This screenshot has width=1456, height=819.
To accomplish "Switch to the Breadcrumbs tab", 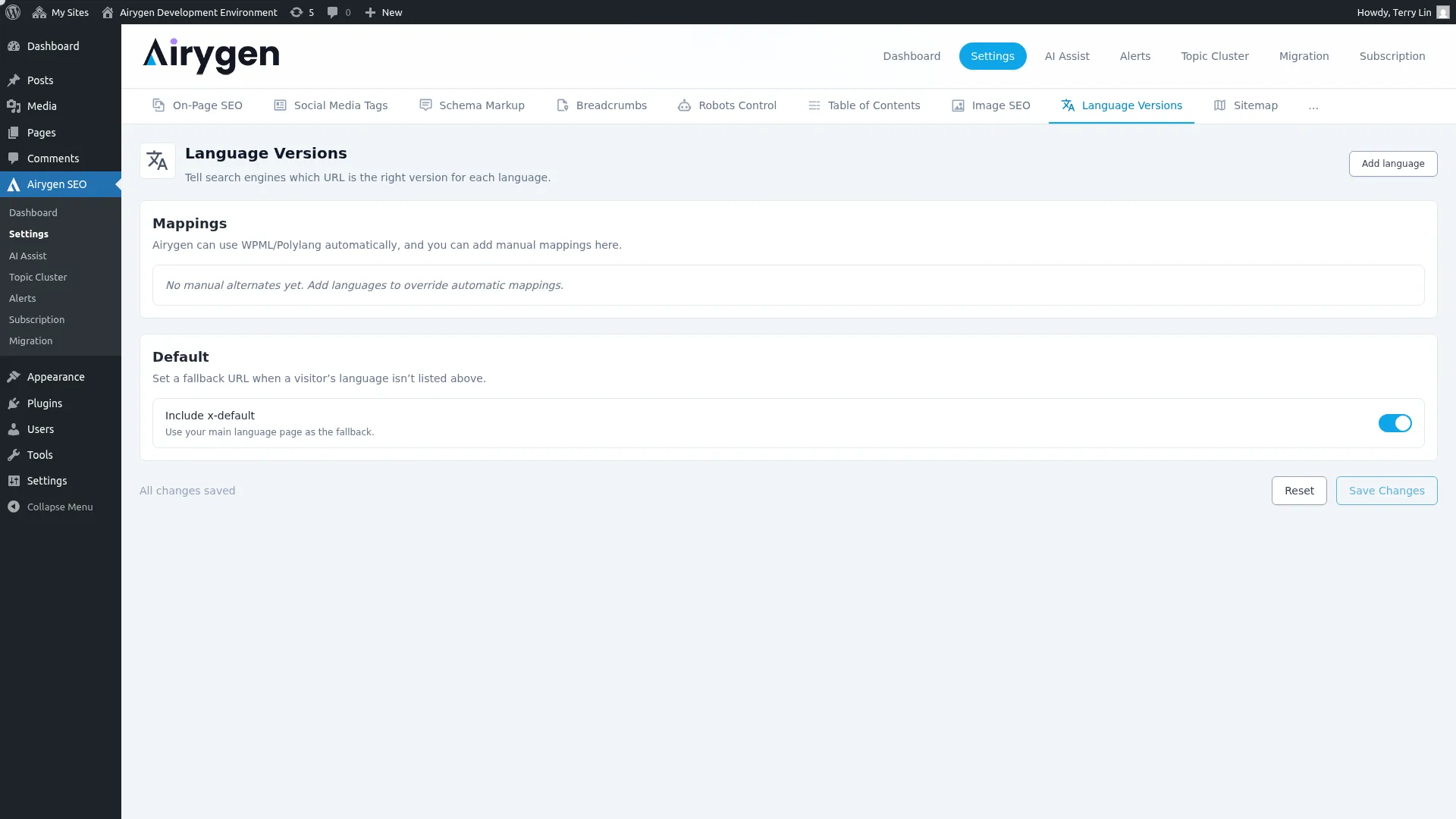I will 601,105.
